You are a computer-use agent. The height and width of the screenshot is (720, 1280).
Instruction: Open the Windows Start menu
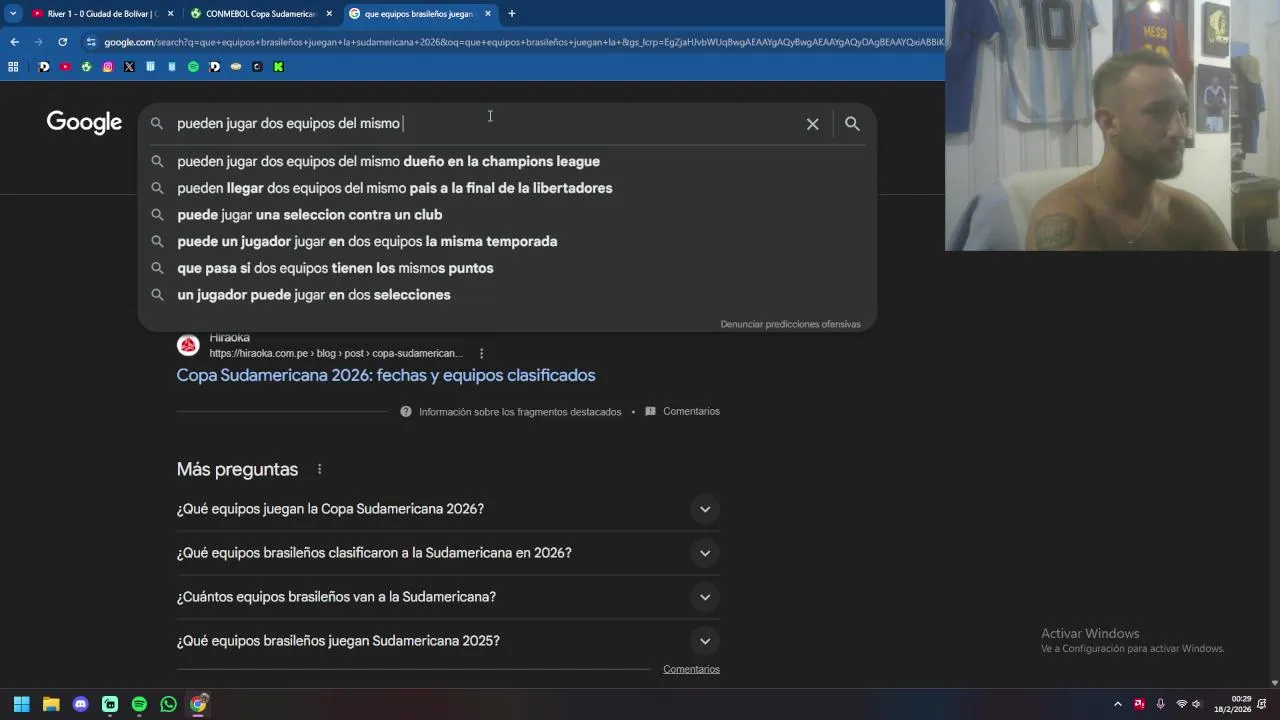[x=22, y=704]
